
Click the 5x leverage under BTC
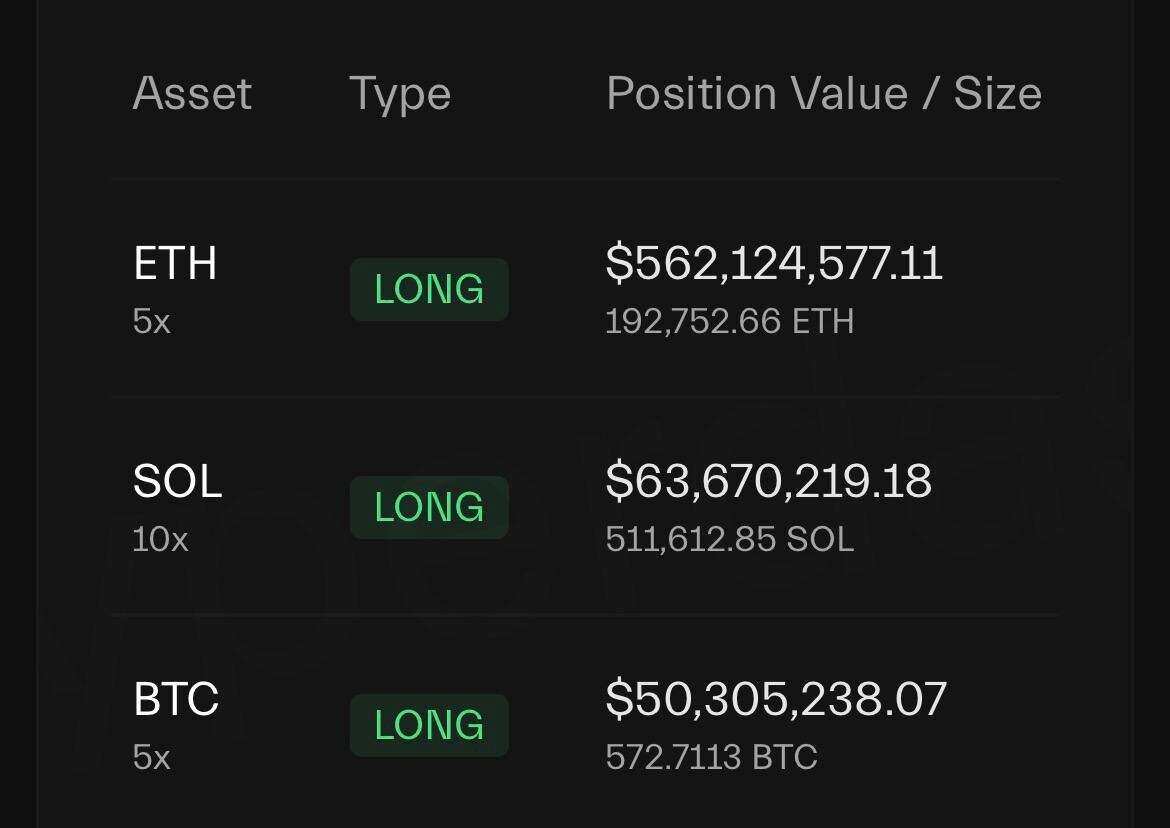tap(151, 757)
